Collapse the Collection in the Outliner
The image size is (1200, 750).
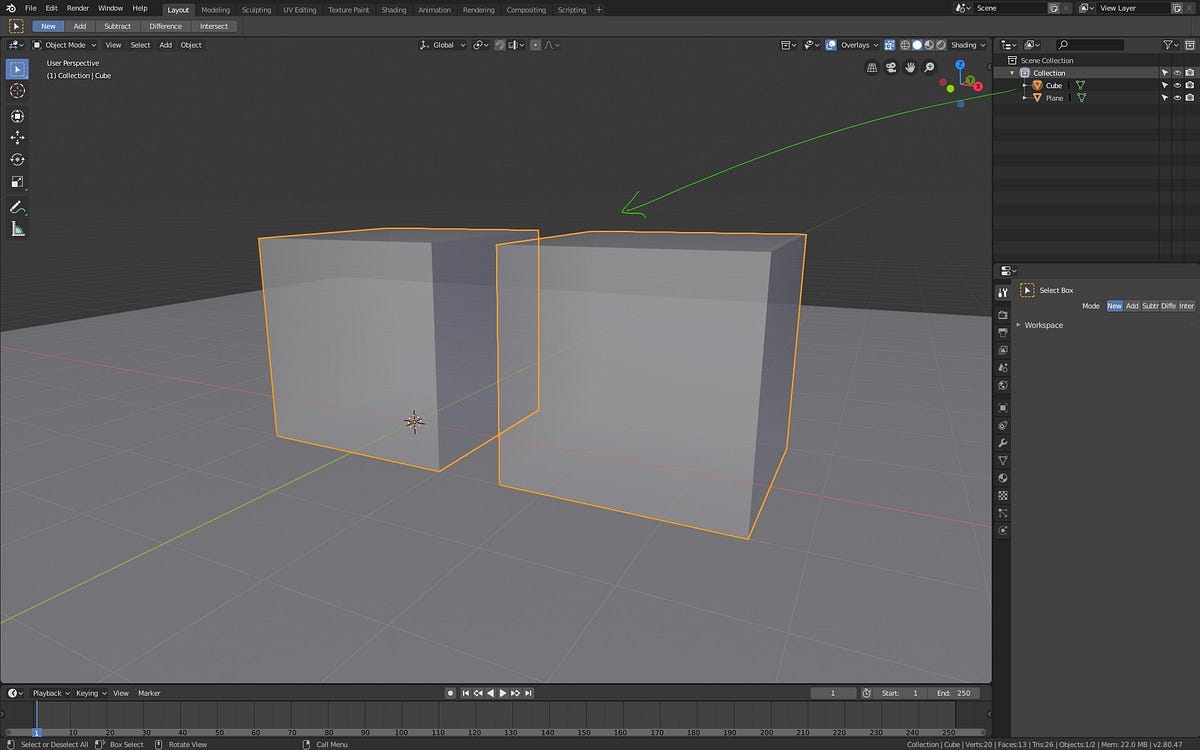click(x=1012, y=72)
